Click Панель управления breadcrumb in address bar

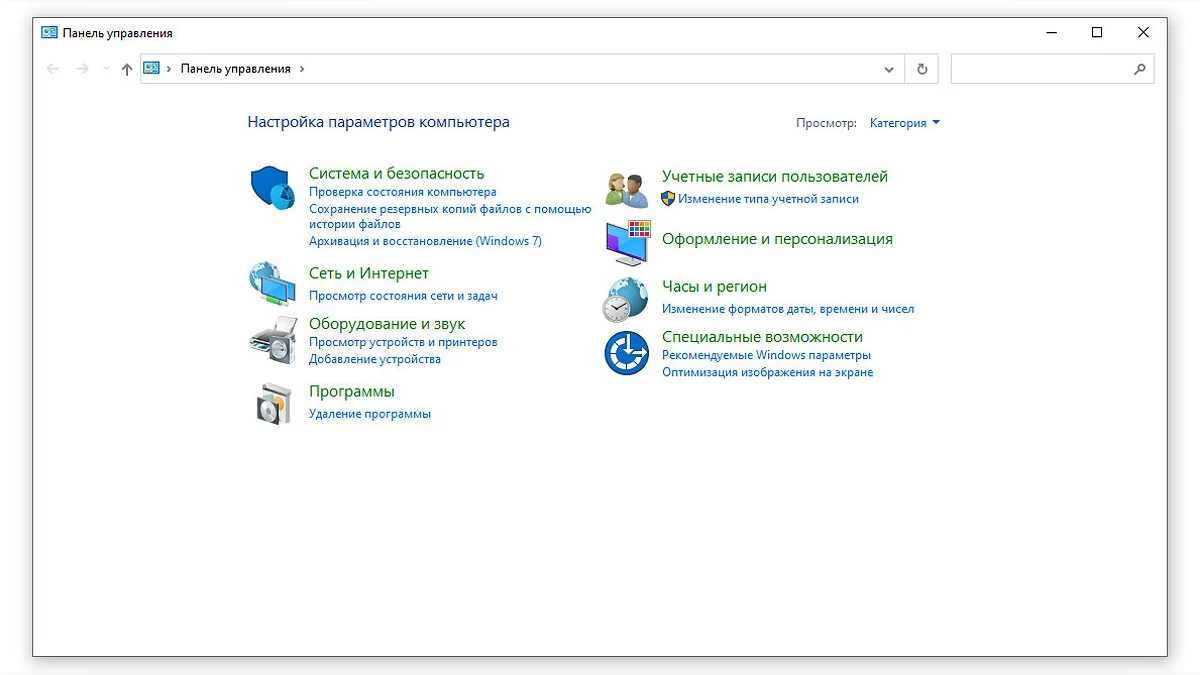coord(235,69)
